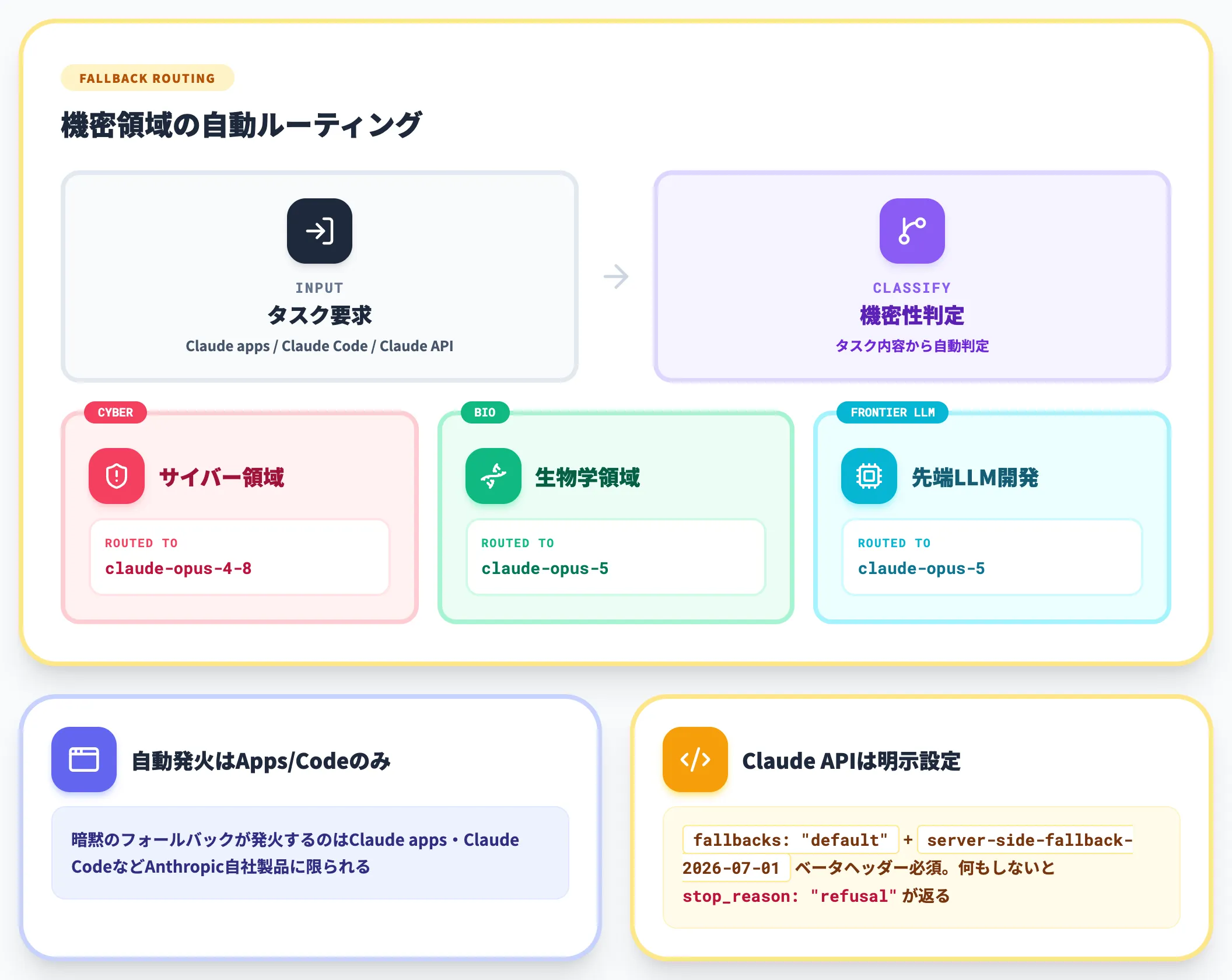Click the heading 機密領域の自動ルーティング

(x=242, y=125)
